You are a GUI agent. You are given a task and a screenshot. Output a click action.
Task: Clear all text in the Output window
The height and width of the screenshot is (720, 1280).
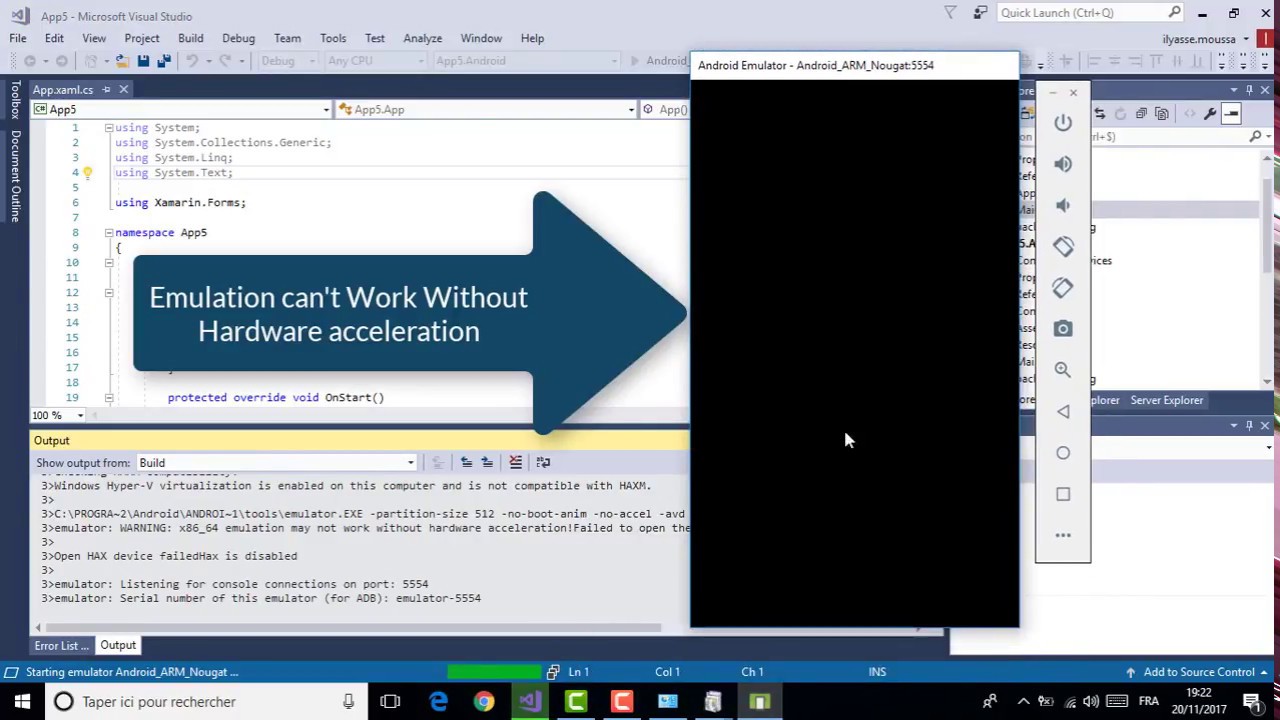(x=515, y=462)
